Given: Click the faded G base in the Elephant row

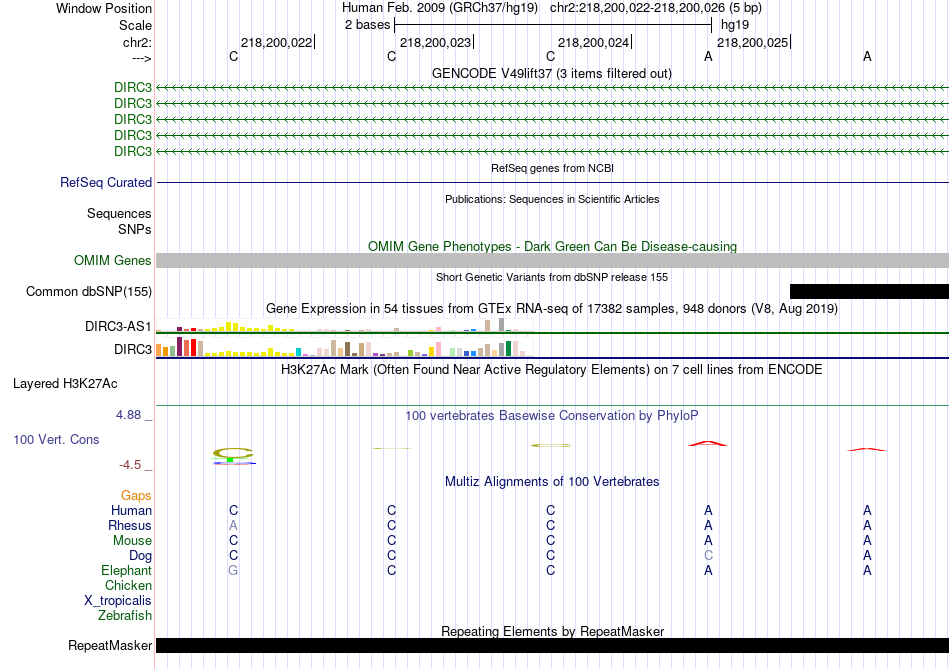Looking at the screenshot, I should click(x=233, y=570).
